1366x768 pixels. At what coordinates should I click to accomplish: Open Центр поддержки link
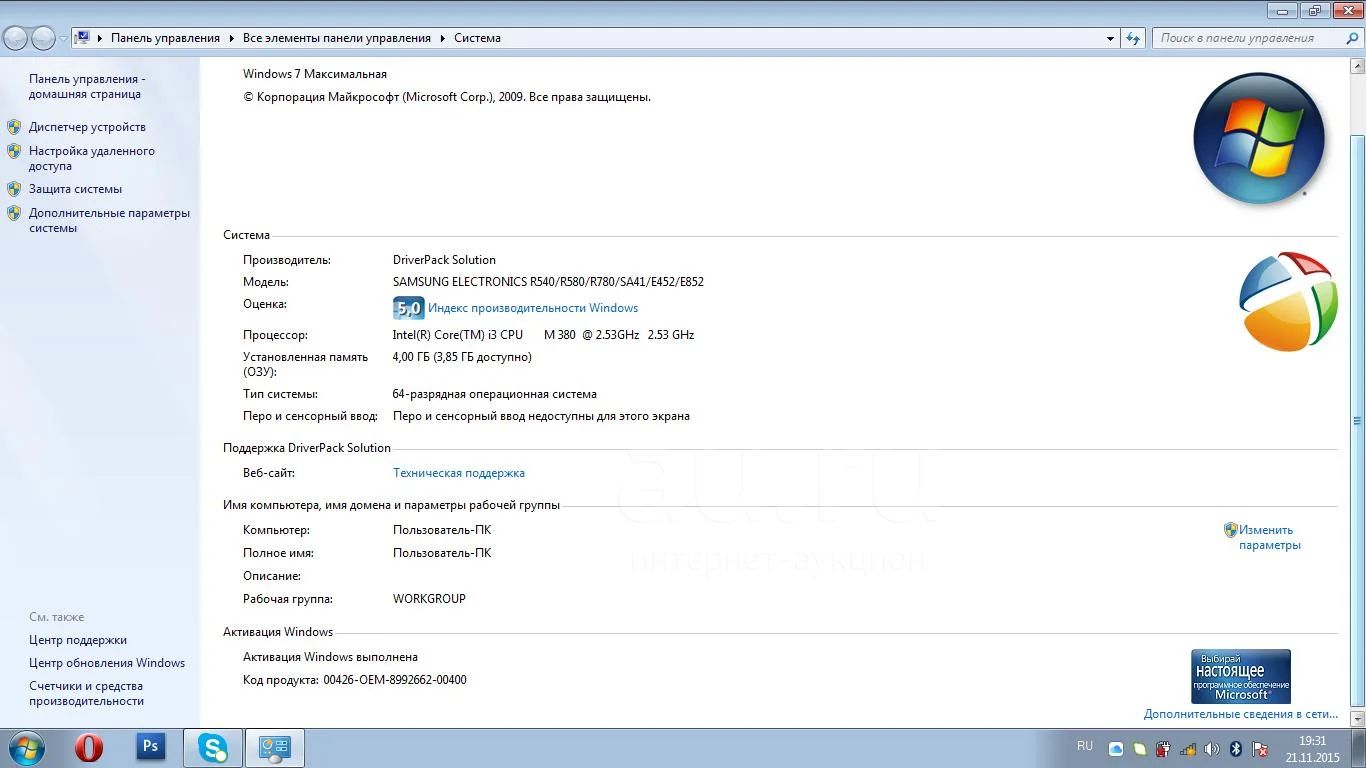coord(78,640)
